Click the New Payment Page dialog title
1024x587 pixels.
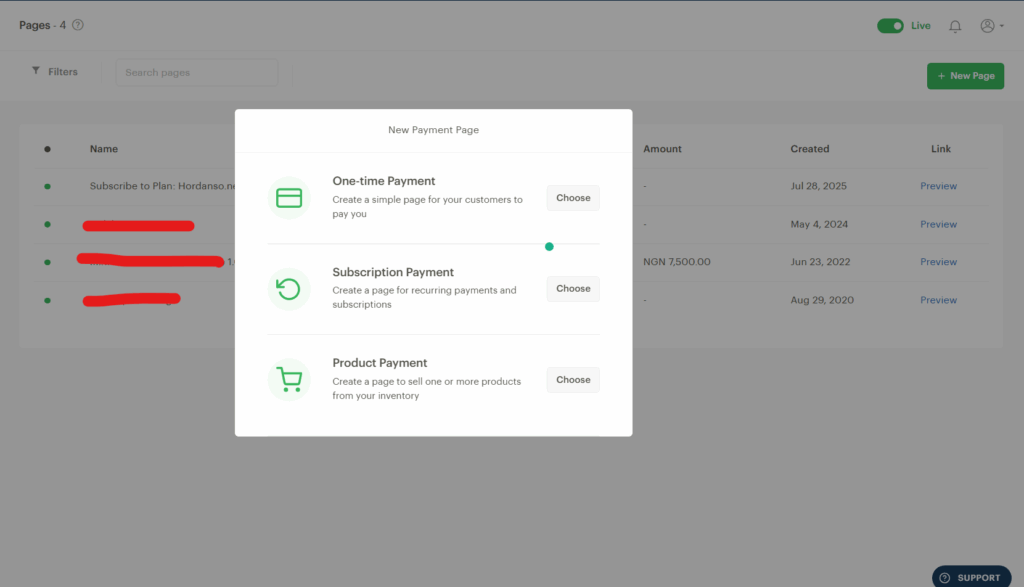tap(434, 130)
